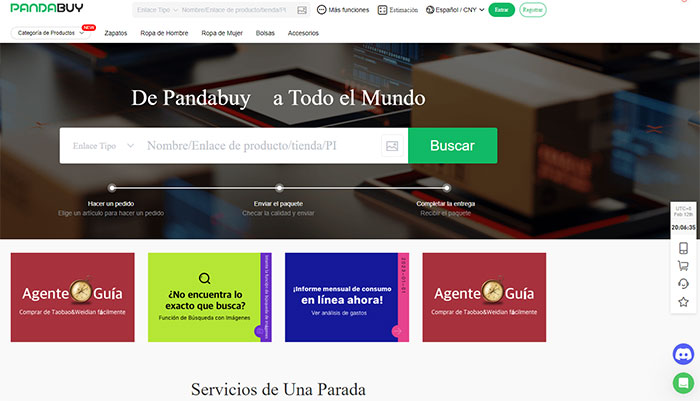Image resolution: width=700 pixels, height=401 pixels.
Task: Open the shopping cart sidebar icon
Action: pos(683,266)
